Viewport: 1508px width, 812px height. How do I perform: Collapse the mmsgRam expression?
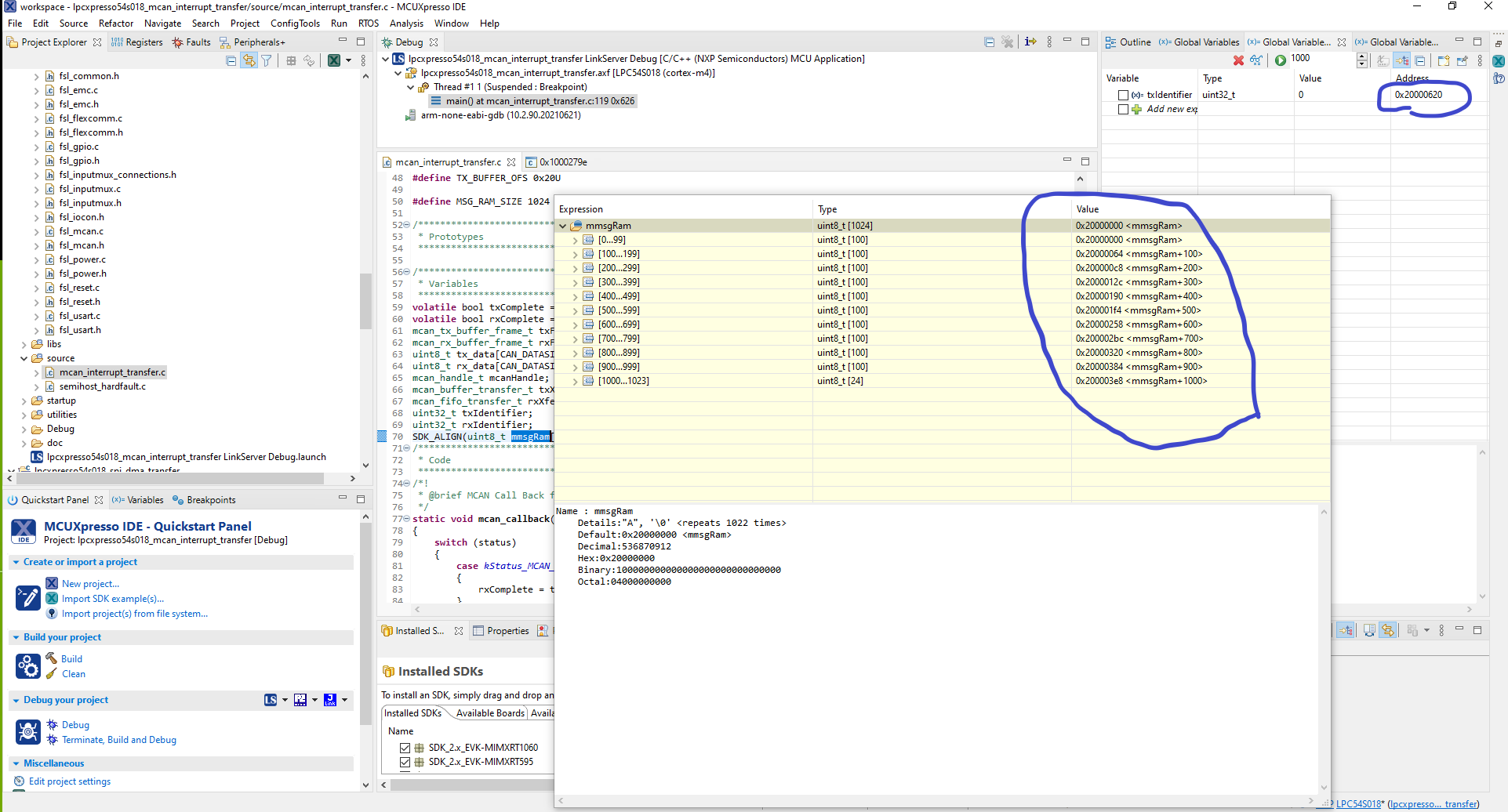[x=562, y=226]
